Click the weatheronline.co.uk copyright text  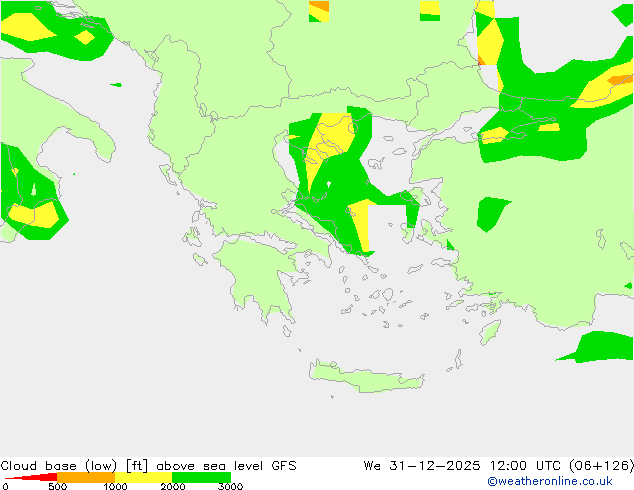click(550, 481)
